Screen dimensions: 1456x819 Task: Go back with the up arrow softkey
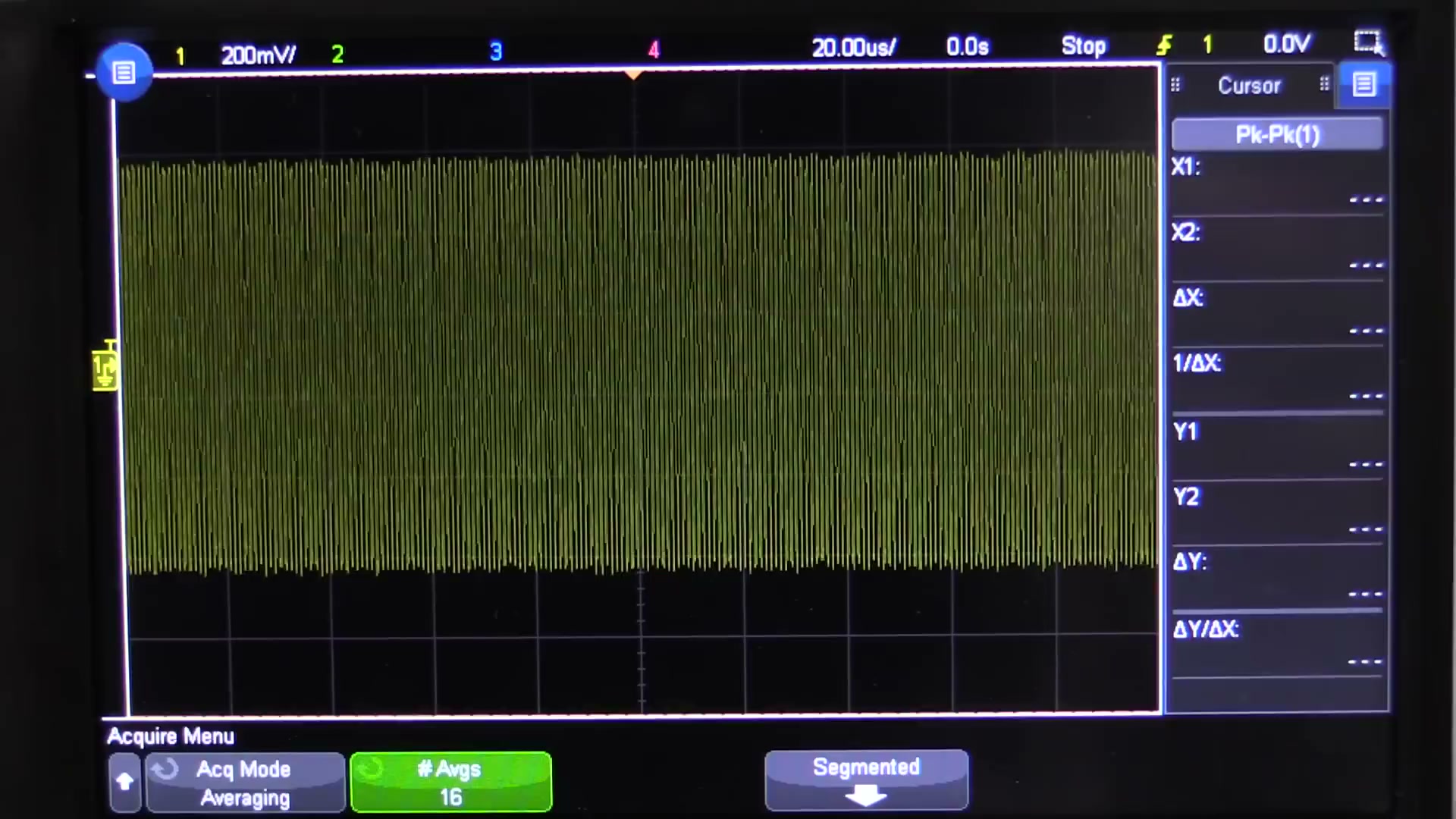coord(125,782)
